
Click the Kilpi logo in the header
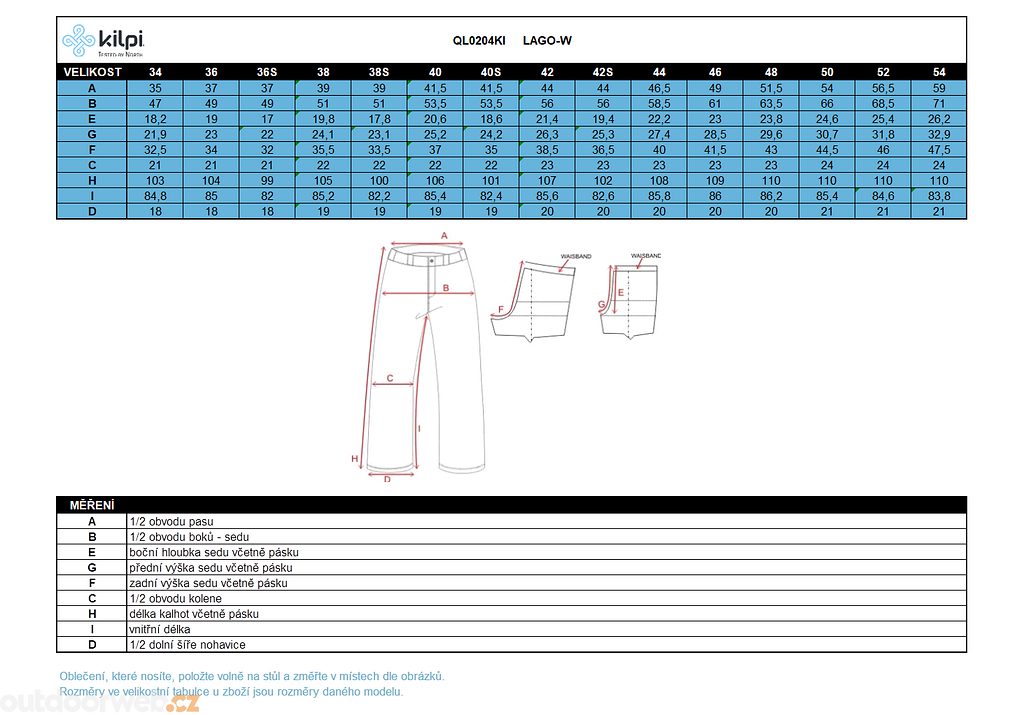102,40
